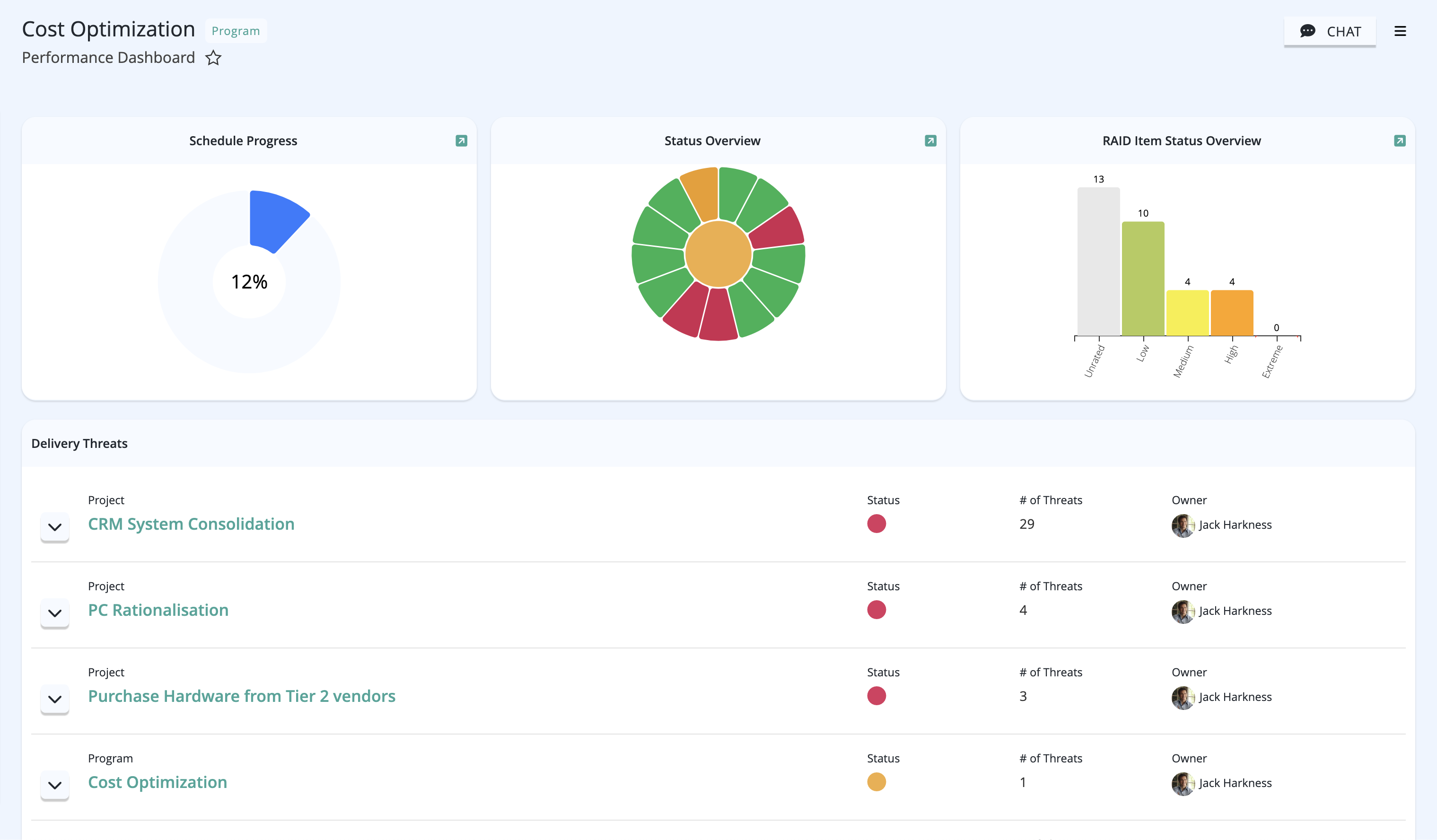Expand Schedule Progress widget via arrow icon

(x=461, y=141)
